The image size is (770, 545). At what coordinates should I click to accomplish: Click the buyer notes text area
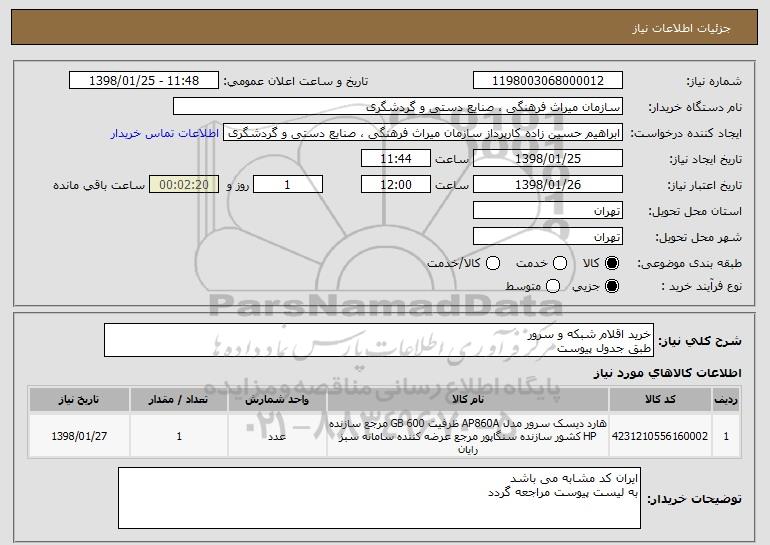coord(380,498)
